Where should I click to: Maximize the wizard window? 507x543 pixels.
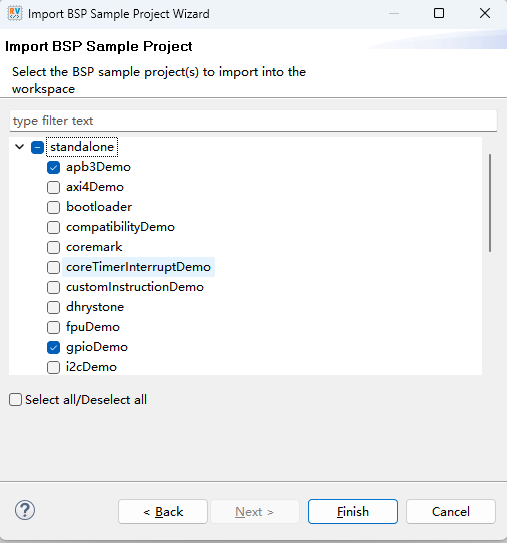click(x=439, y=13)
